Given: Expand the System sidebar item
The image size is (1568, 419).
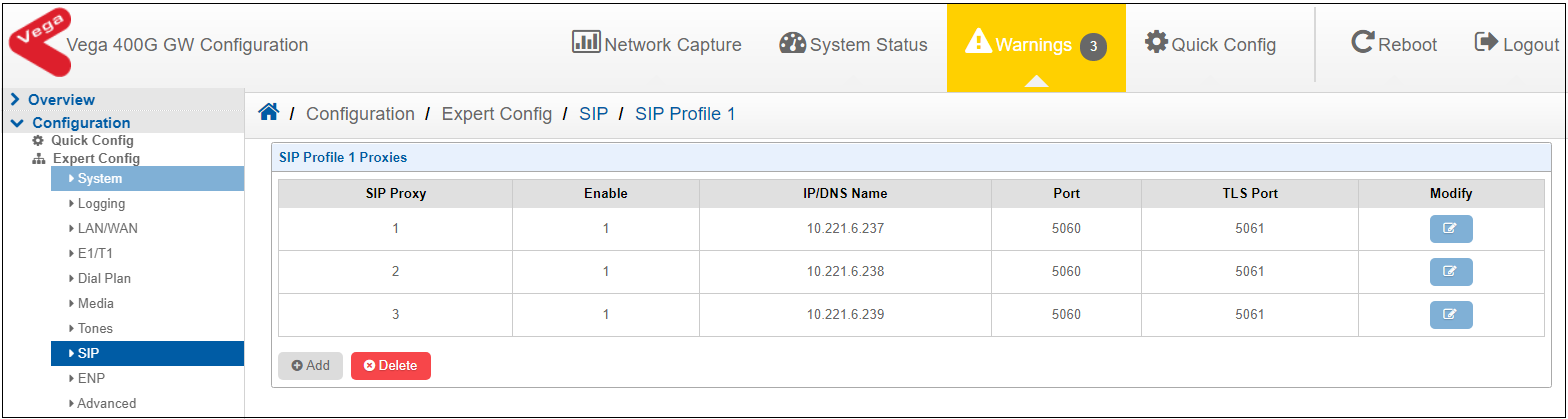Looking at the screenshot, I should [x=147, y=179].
